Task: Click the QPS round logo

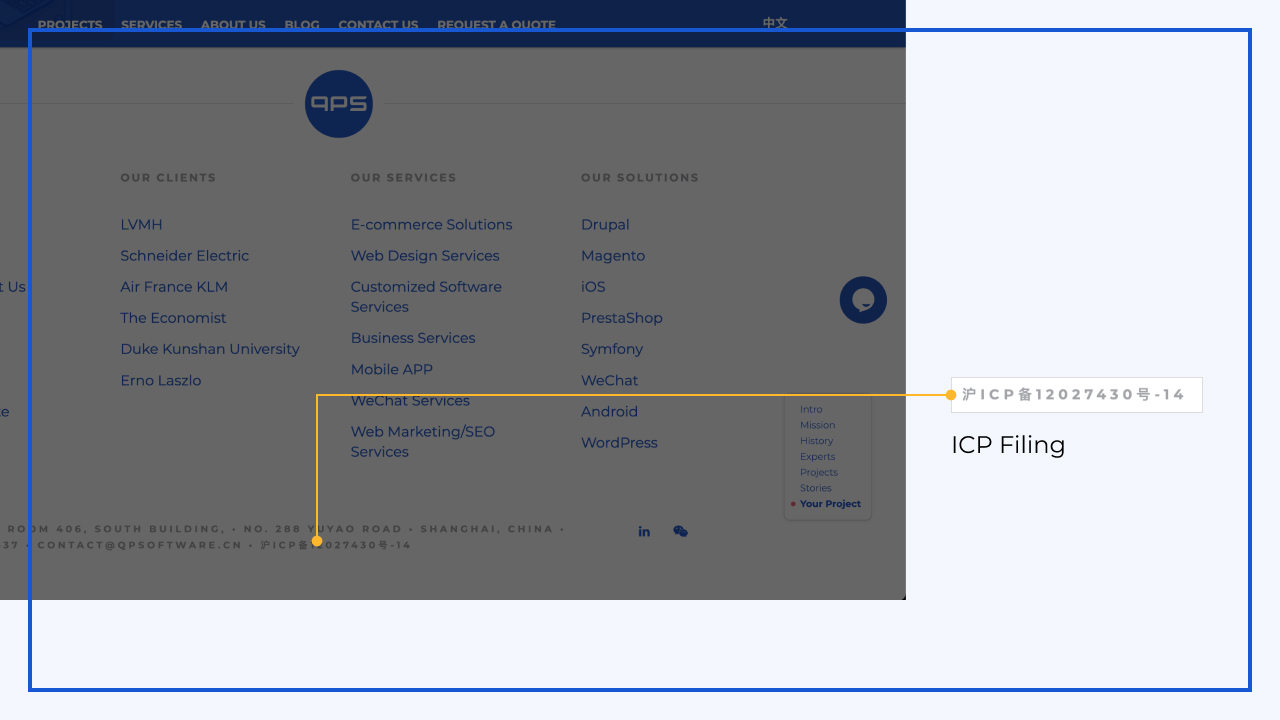Action: tap(338, 104)
